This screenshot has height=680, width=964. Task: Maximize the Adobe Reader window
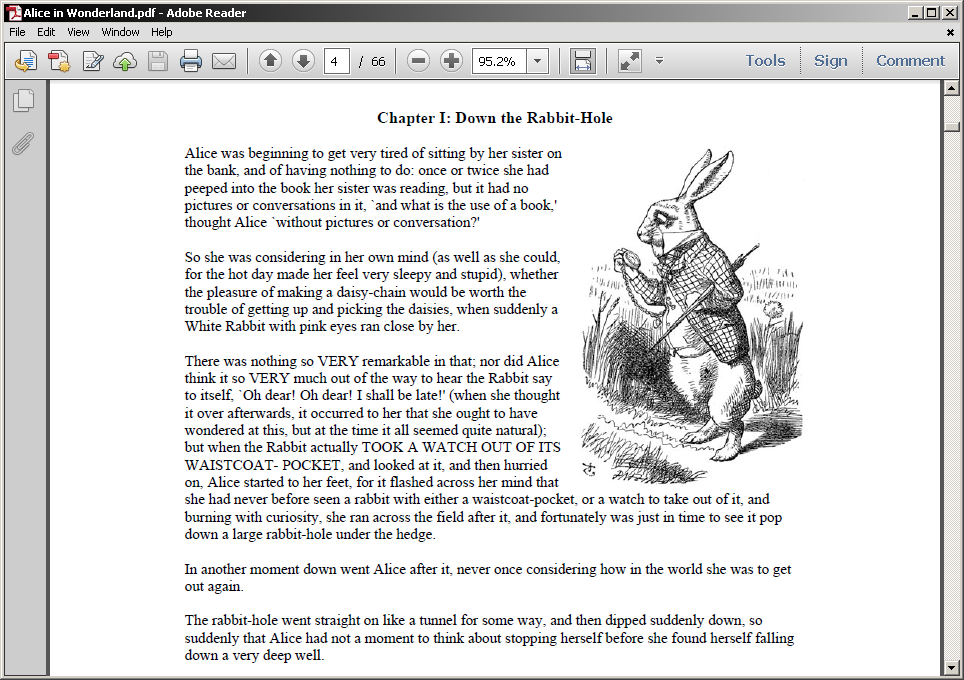click(932, 12)
